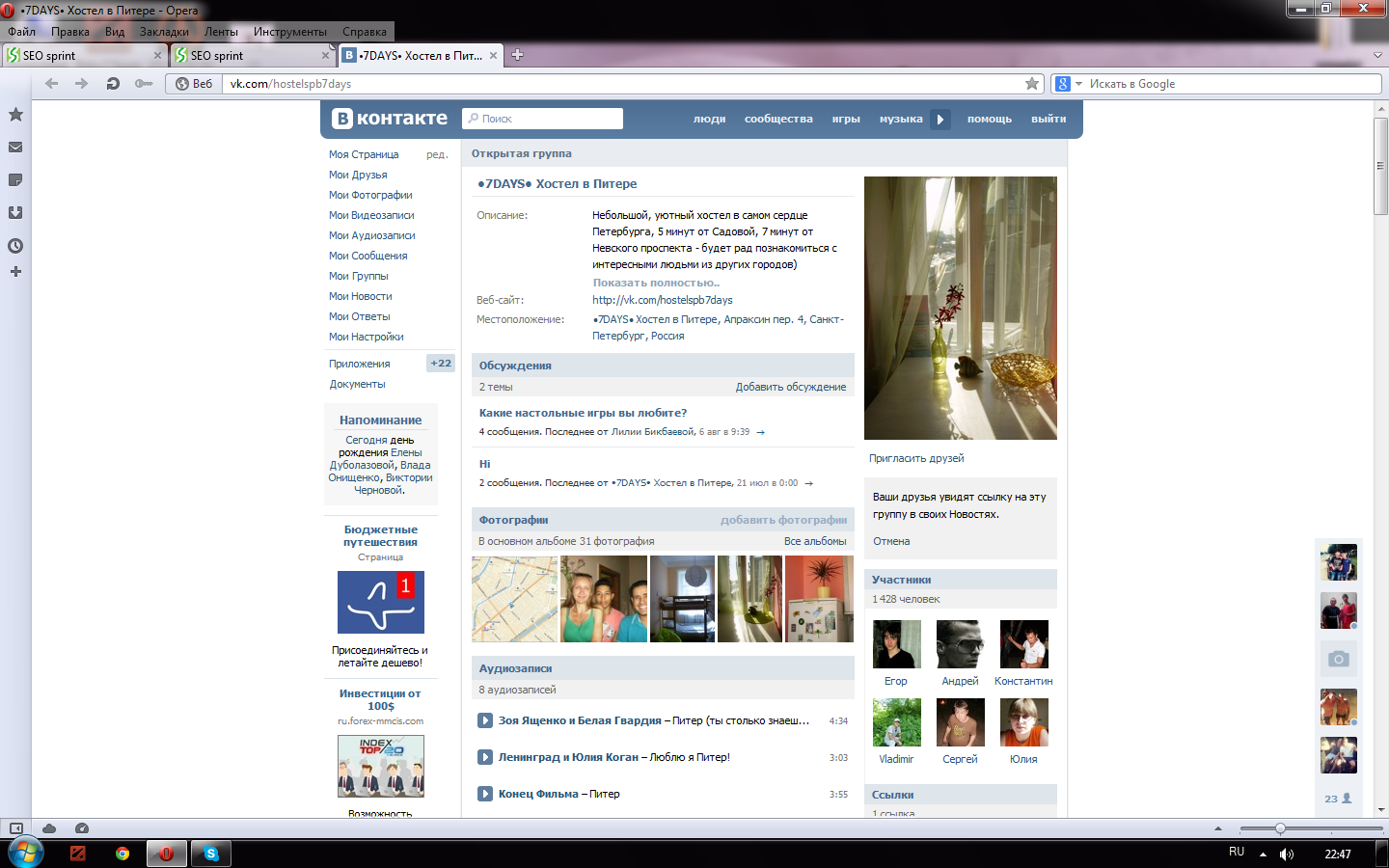Click the Бюджетные путешествия ad image
The width and height of the screenshot is (1389, 868).
[x=380, y=602]
